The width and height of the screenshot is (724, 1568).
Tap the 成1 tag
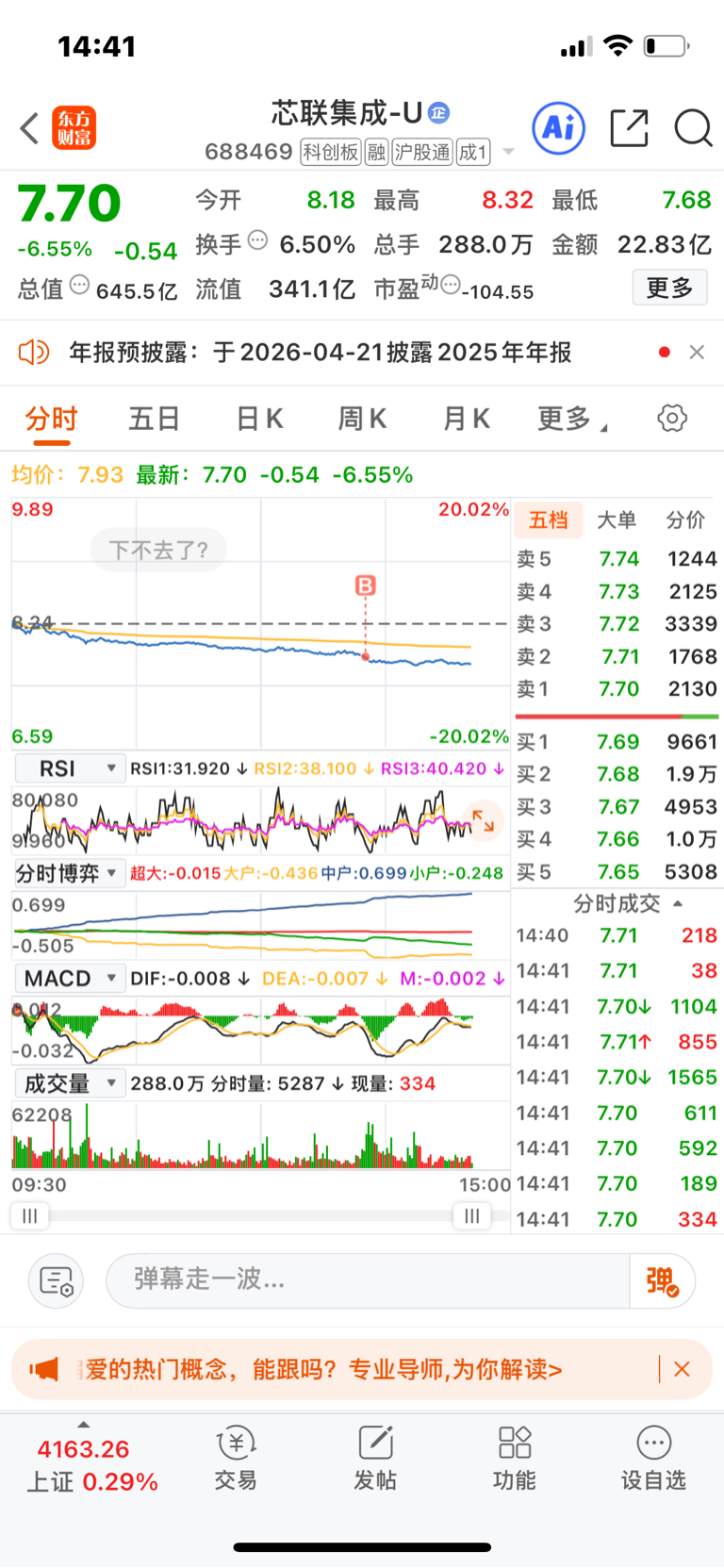click(473, 152)
